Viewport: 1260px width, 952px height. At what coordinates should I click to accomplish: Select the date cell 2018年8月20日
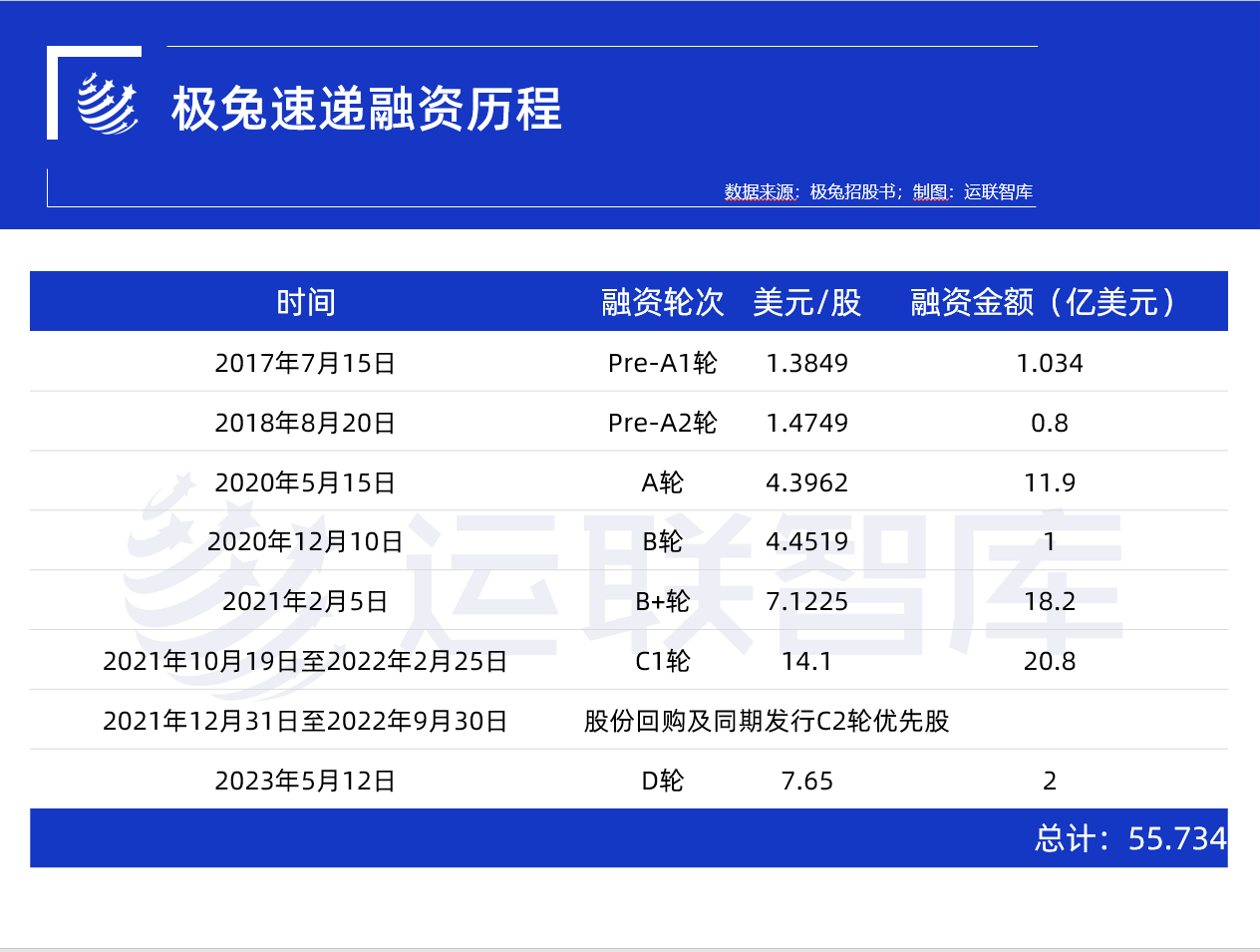click(x=306, y=423)
